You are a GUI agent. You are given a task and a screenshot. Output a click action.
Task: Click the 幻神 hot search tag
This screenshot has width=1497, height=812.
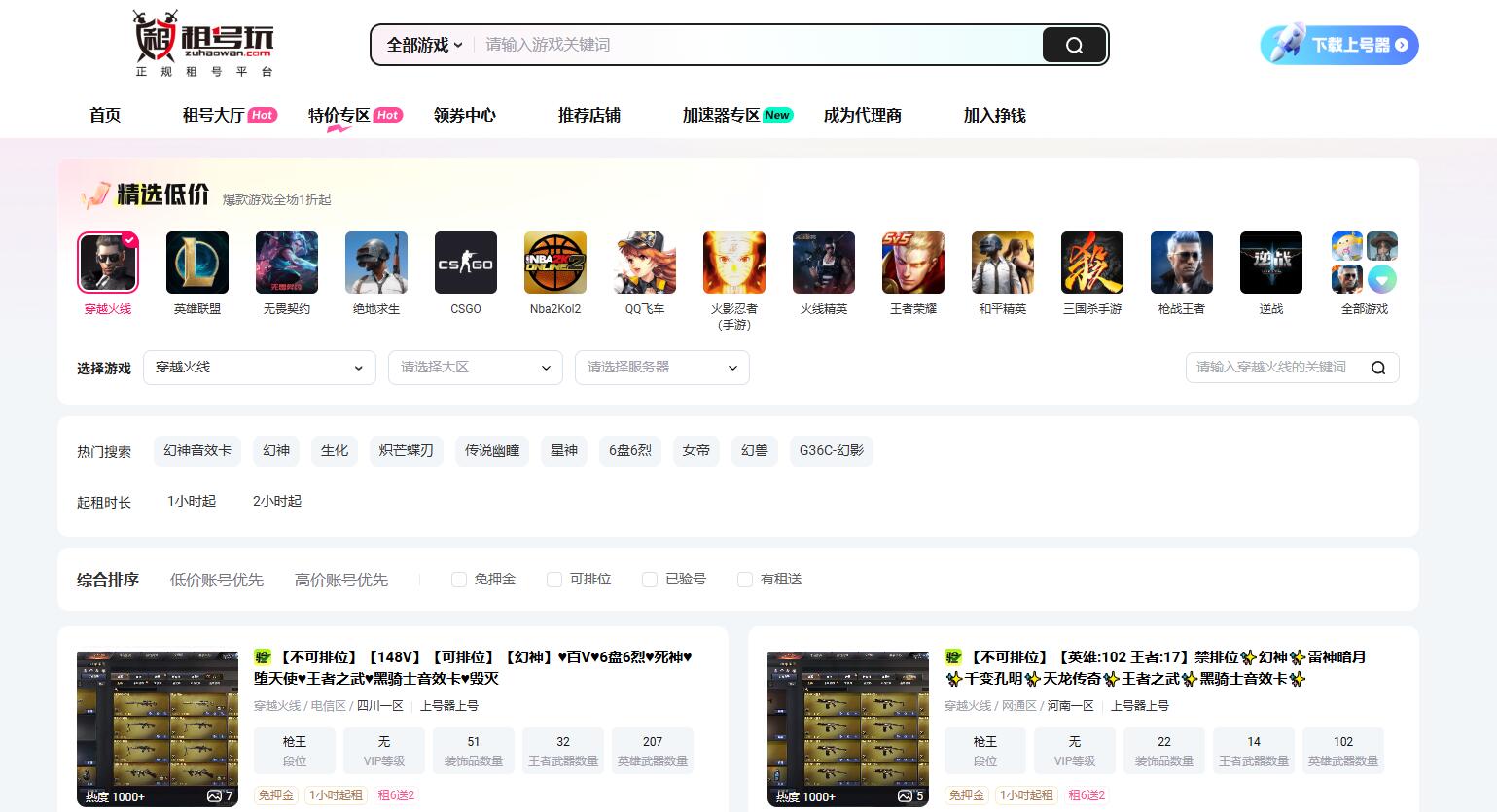[276, 451]
